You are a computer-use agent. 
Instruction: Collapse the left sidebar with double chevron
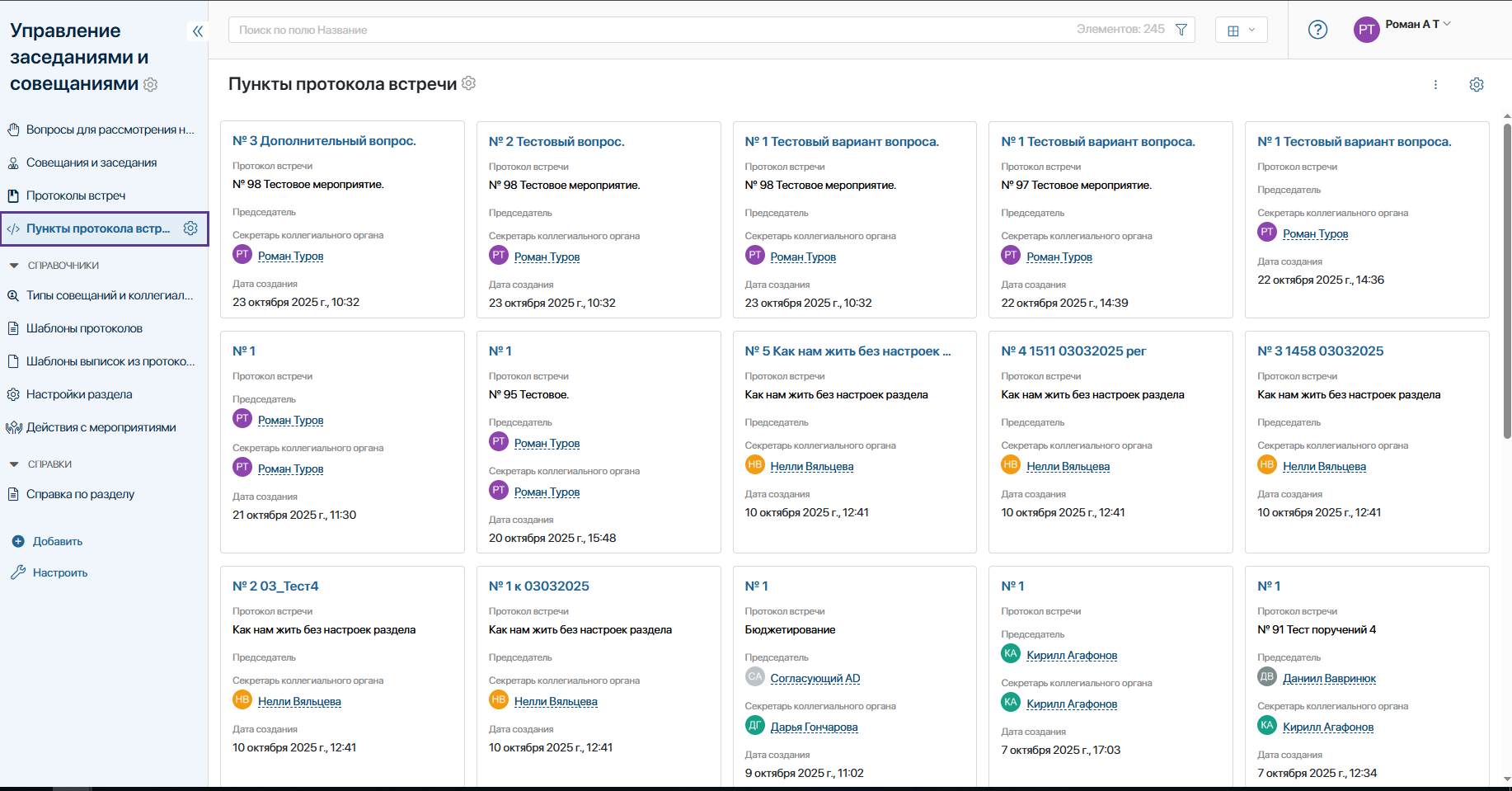coord(197,31)
